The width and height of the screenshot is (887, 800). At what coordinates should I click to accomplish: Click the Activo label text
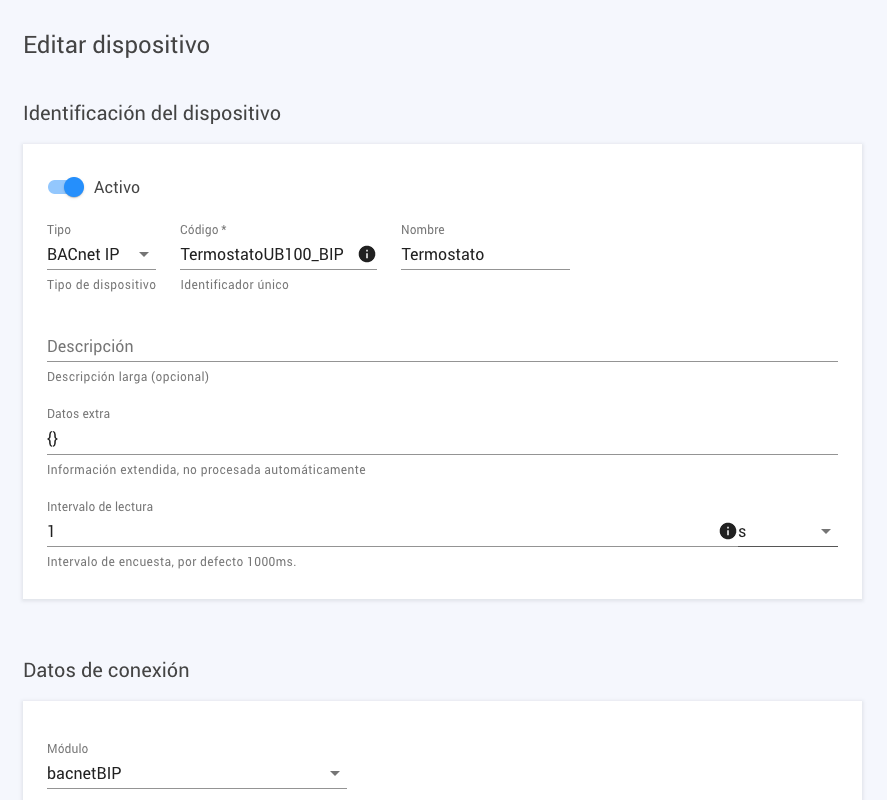tap(118, 187)
